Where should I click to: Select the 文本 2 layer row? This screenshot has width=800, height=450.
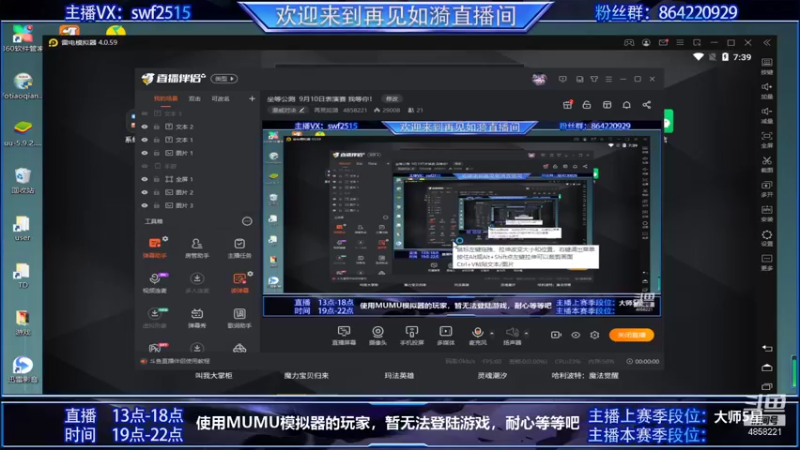pos(197,127)
